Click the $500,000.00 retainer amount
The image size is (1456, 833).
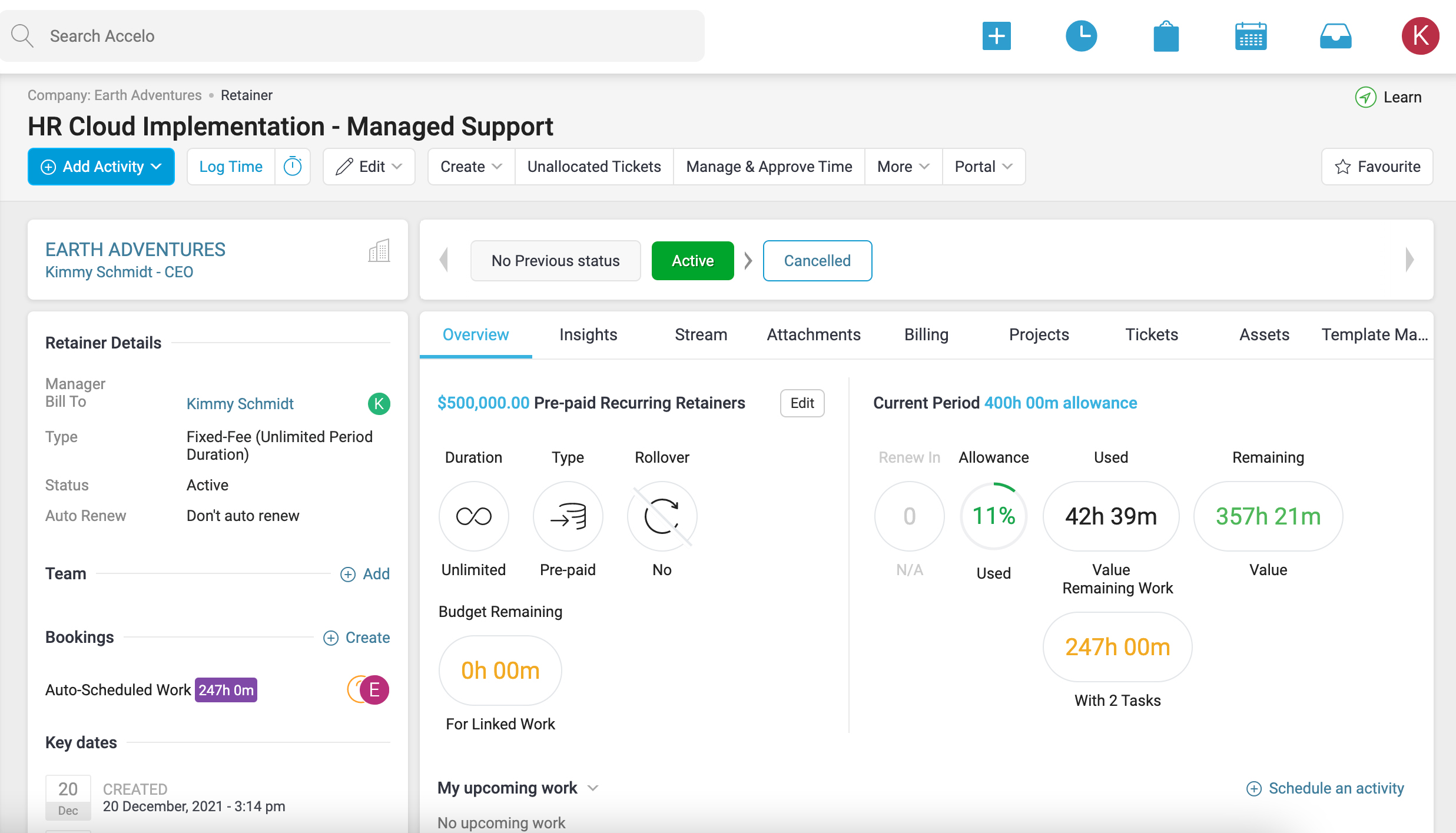[x=483, y=403]
